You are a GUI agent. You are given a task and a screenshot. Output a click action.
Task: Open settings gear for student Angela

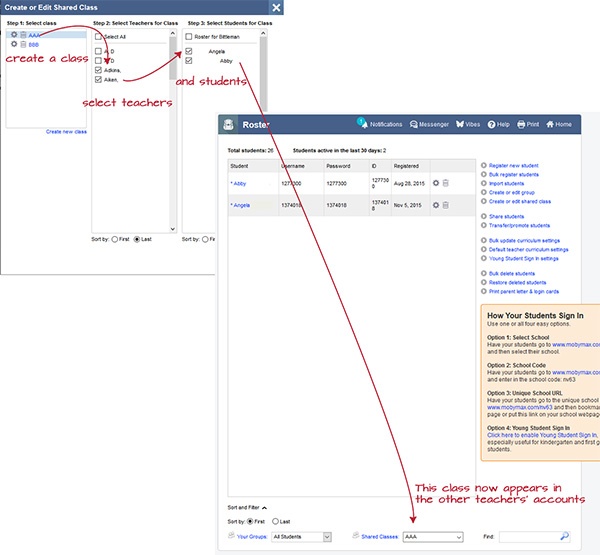(436, 205)
